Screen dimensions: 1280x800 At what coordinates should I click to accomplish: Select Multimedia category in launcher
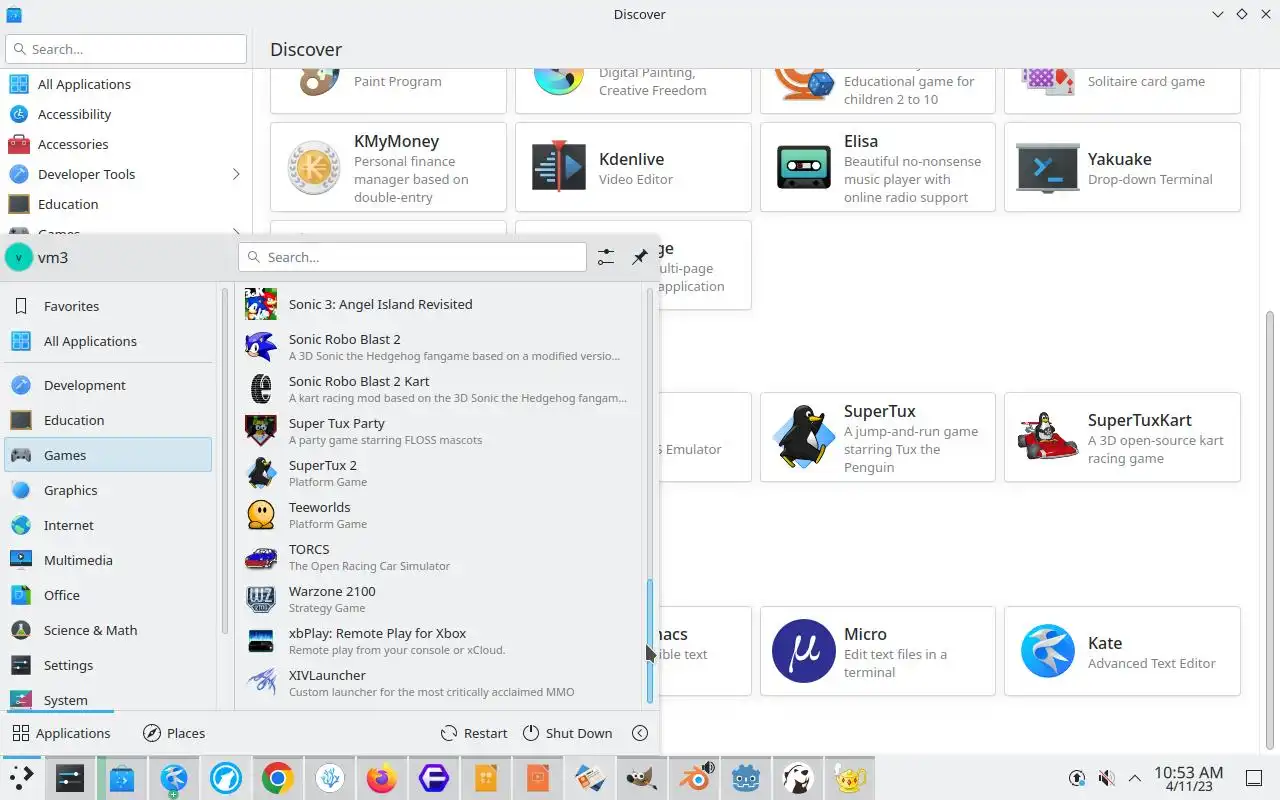coord(108,560)
